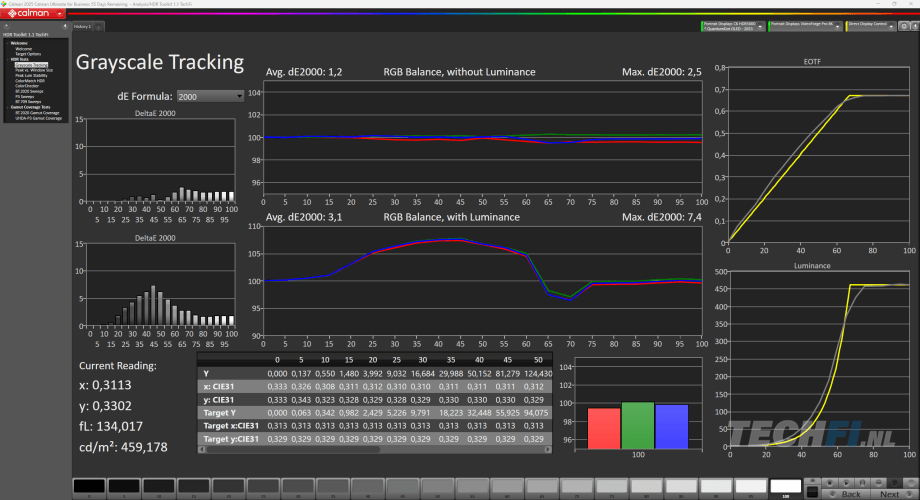Stop the measurement with the stop icon

pos(829,483)
